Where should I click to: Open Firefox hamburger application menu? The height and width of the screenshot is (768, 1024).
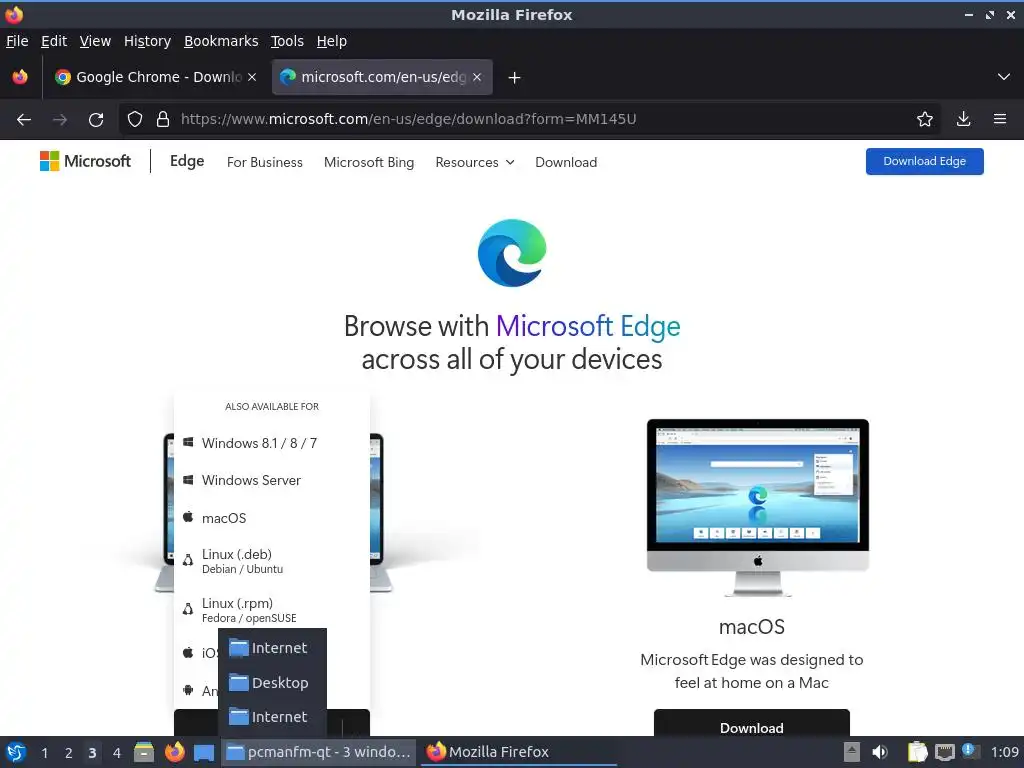[x=1000, y=119]
